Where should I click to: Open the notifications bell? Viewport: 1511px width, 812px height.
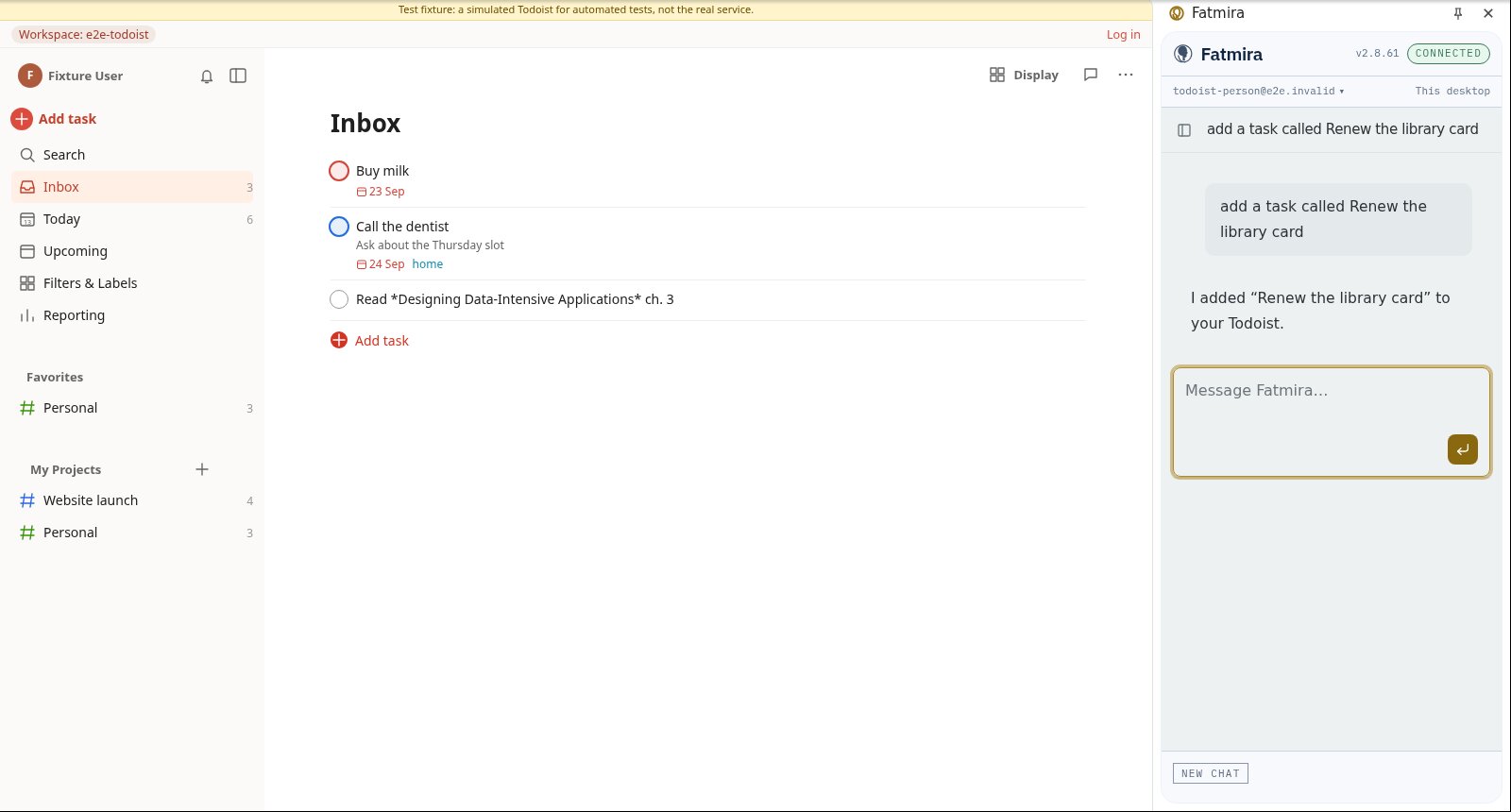pos(207,76)
